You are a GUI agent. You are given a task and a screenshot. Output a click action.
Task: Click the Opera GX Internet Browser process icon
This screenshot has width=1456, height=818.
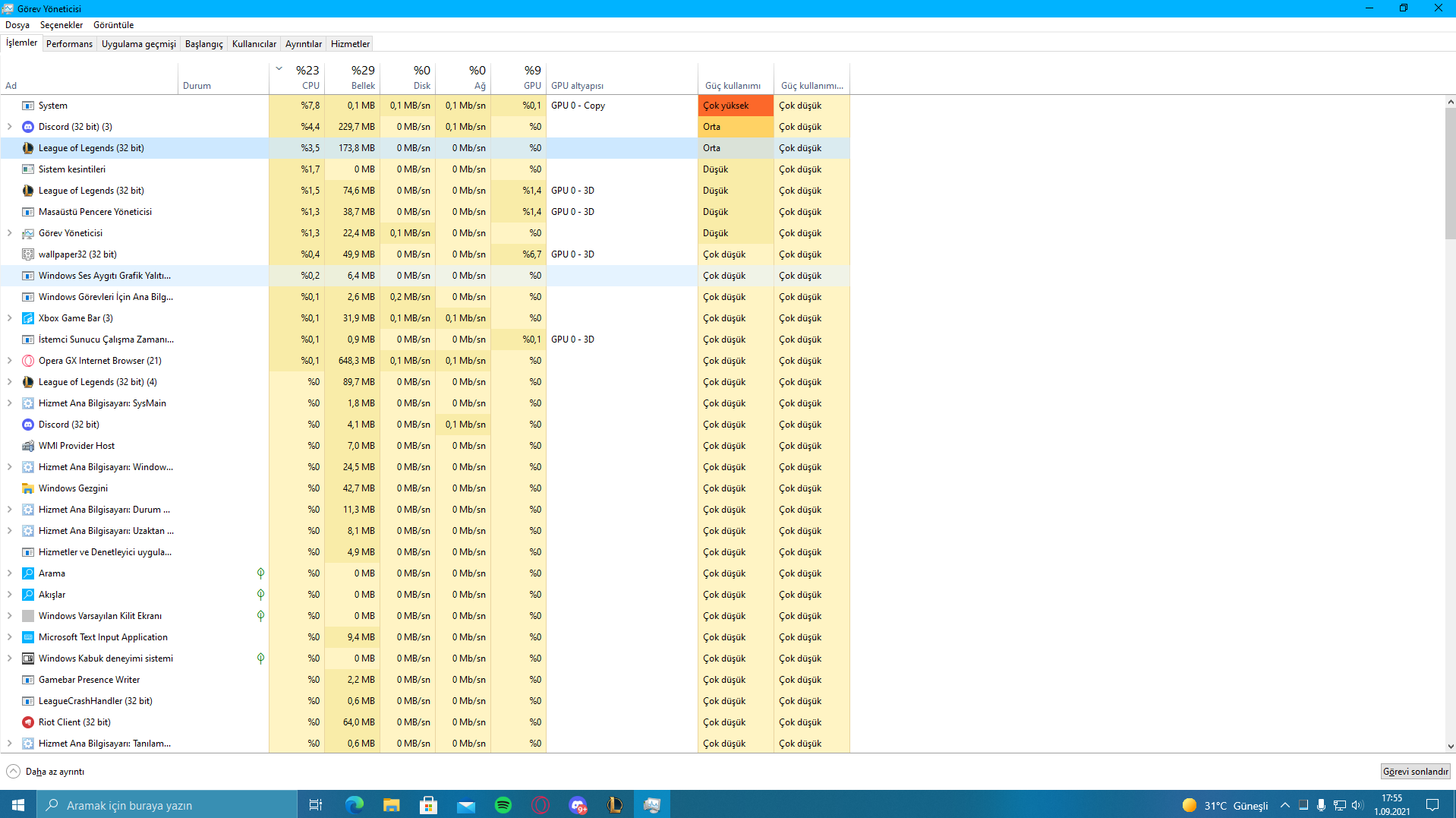click(28, 361)
